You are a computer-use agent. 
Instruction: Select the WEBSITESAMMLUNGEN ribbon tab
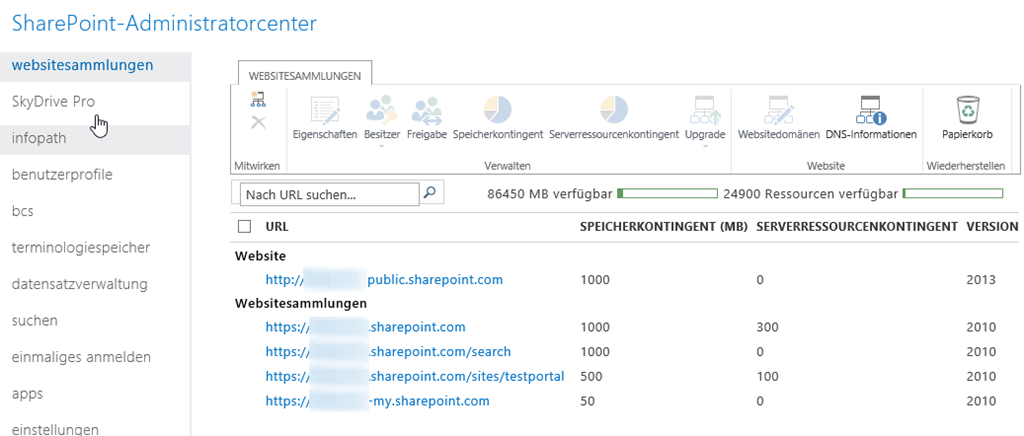(305, 74)
